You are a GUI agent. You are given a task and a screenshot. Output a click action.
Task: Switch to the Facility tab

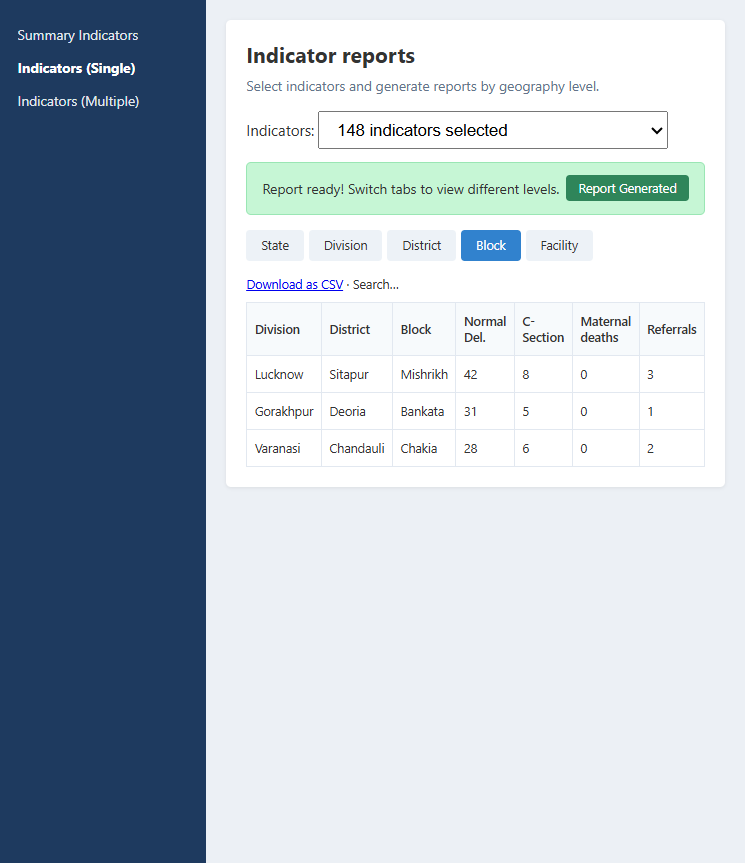(x=559, y=245)
